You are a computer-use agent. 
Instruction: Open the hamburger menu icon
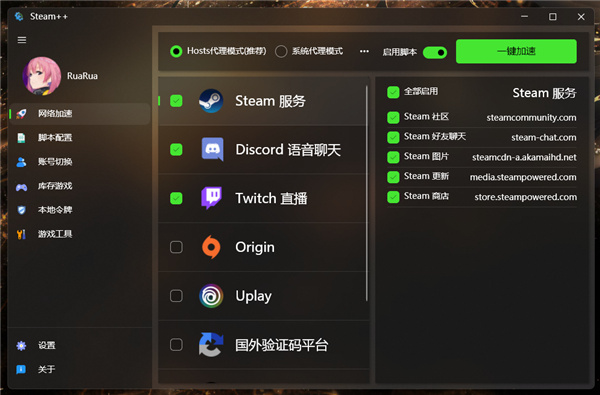[22, 40]
